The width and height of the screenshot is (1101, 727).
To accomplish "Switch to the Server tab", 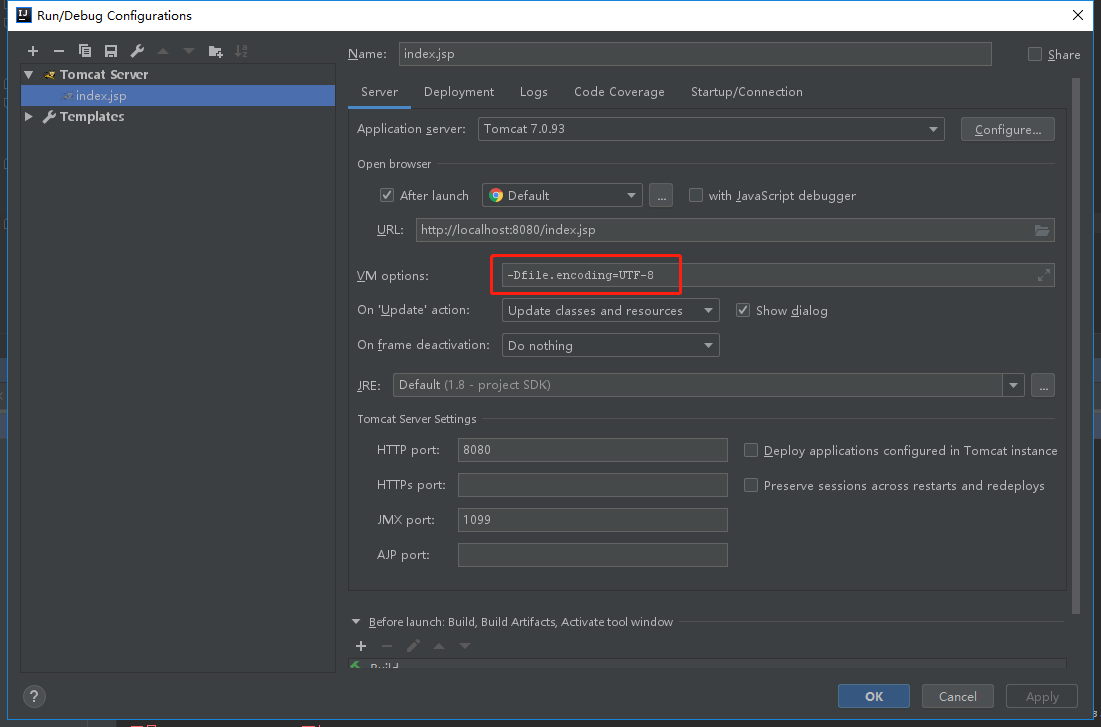I will [379, 92].
